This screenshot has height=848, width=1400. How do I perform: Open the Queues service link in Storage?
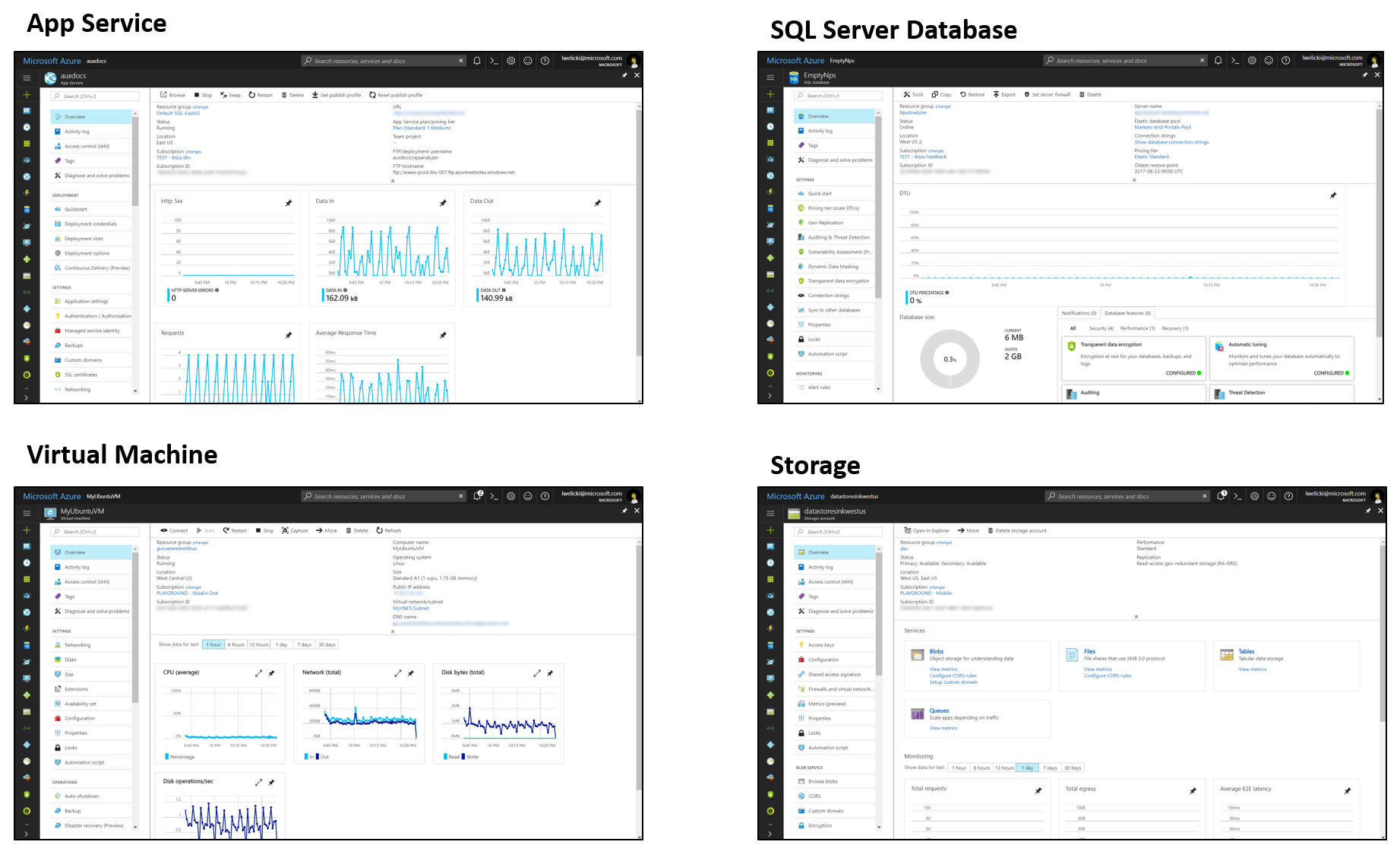939,711
